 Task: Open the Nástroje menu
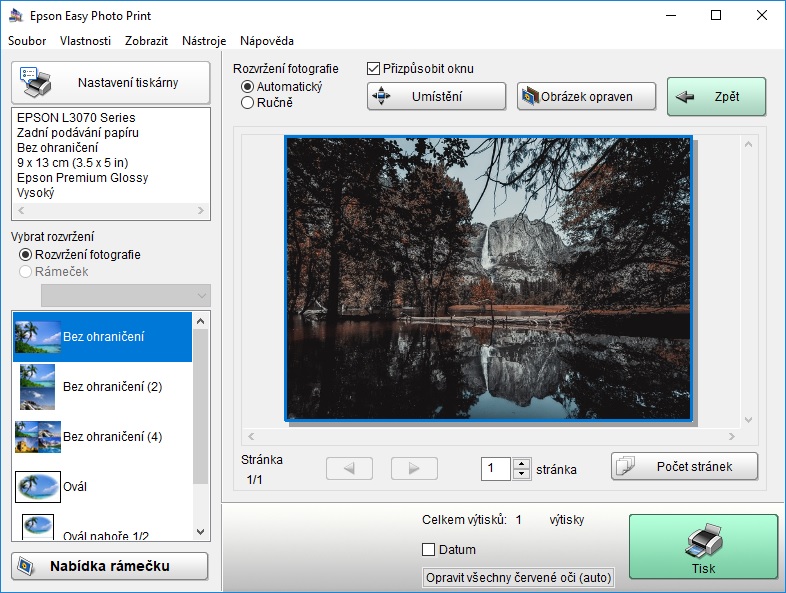pos(204,41)
